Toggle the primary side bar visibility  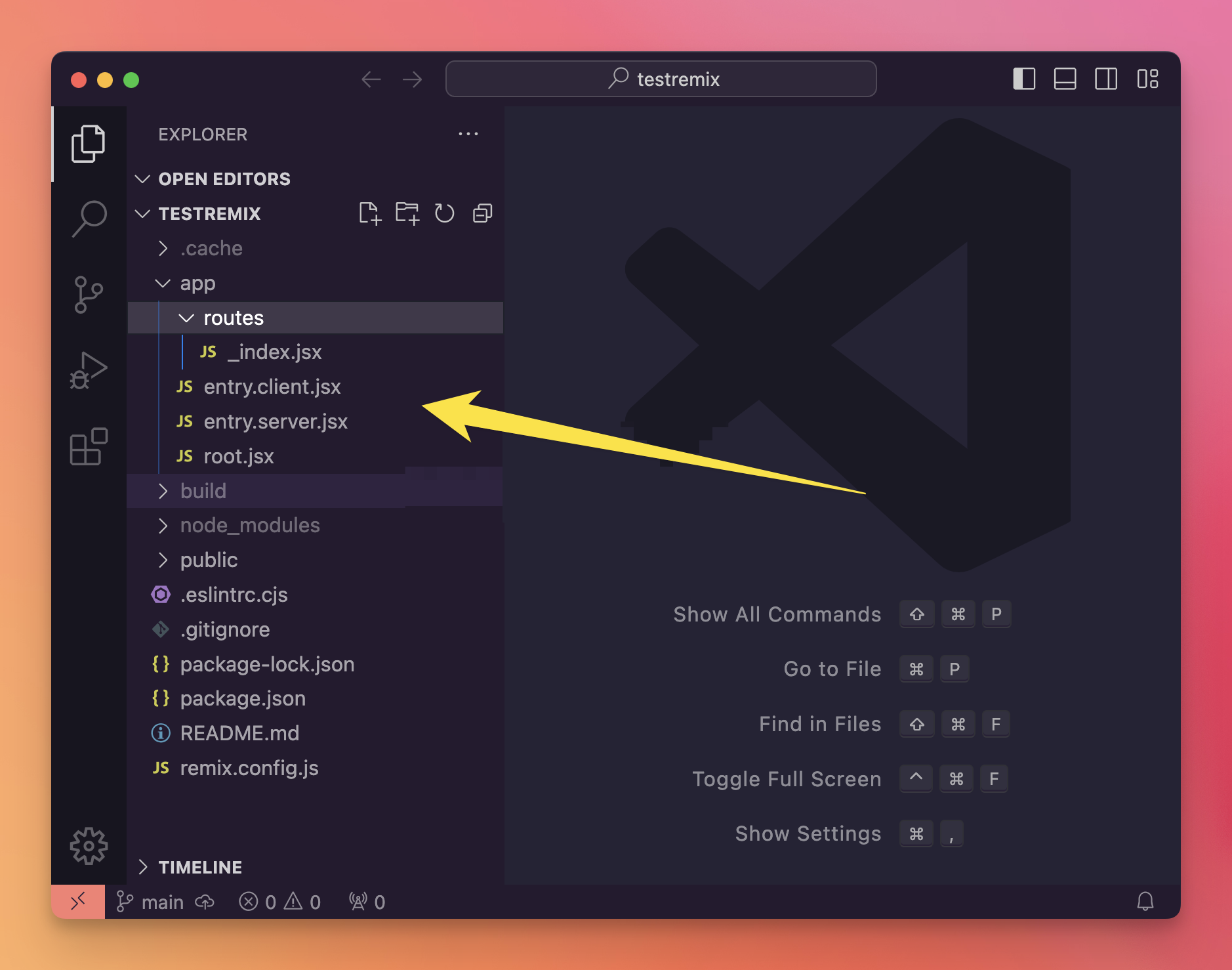pyautogui.click(x=1024, y=79)
